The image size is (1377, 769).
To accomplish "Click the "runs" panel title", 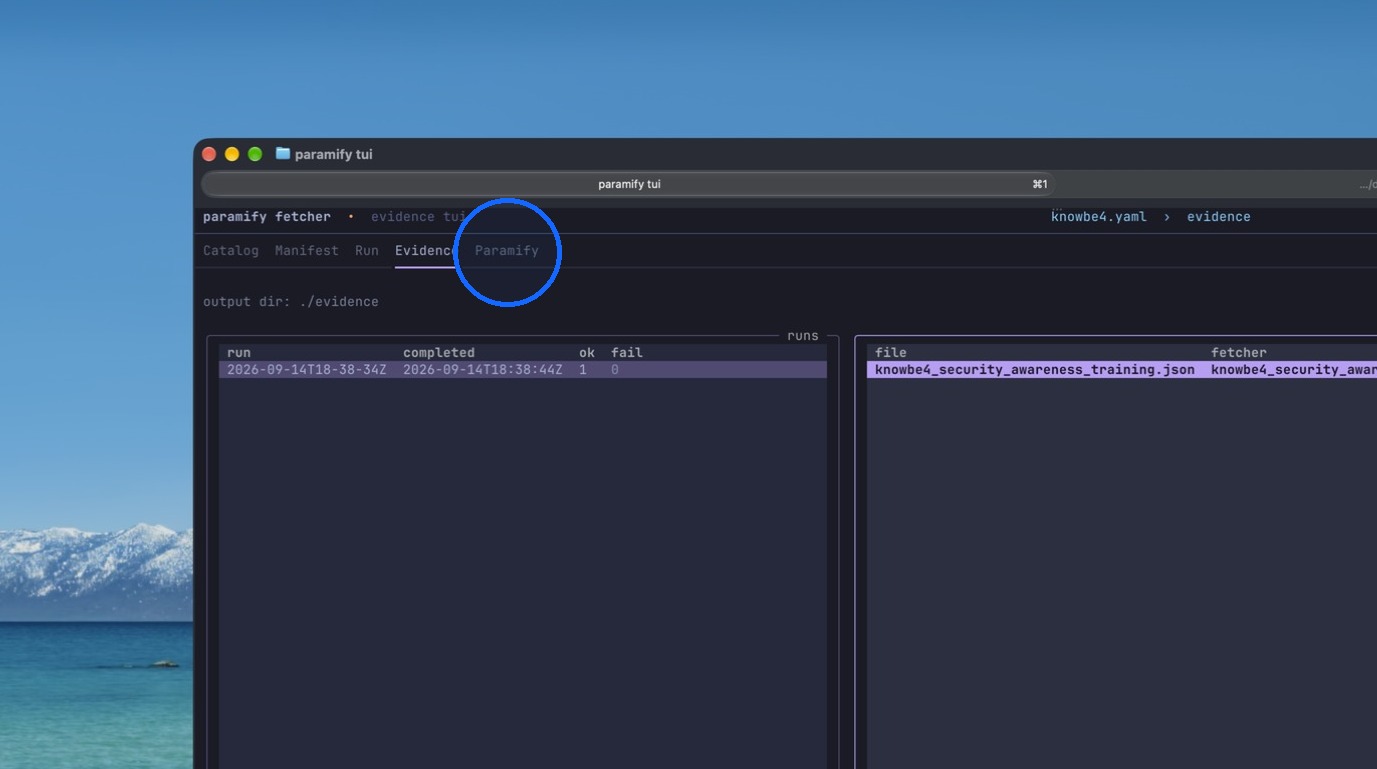I will pos(803,336).
